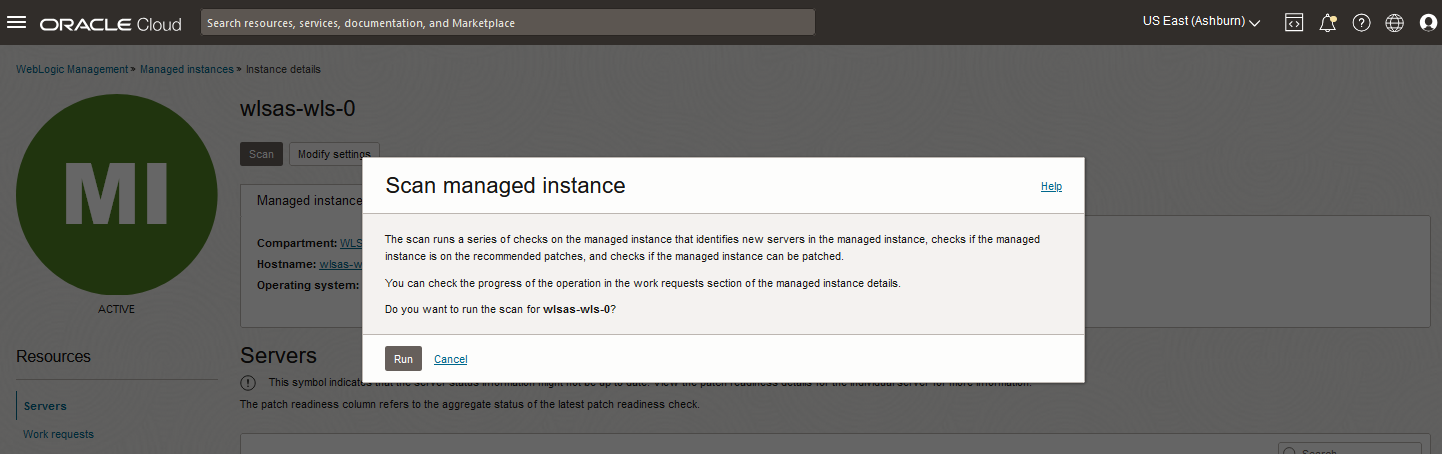The image size is (1442, 454).
Task: Run the managed instance scan
Action: [403, 359]
